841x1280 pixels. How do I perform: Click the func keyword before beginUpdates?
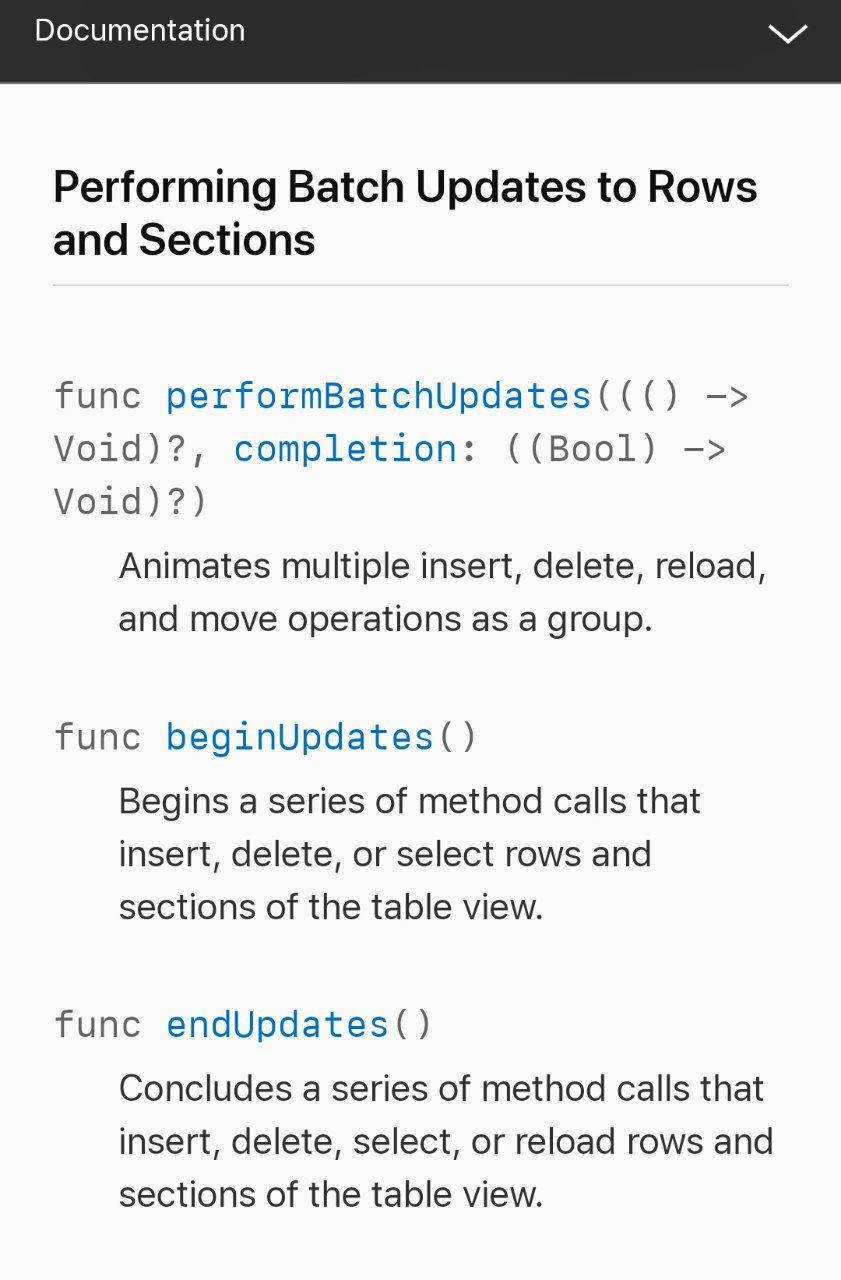click(x=98, y=737)
